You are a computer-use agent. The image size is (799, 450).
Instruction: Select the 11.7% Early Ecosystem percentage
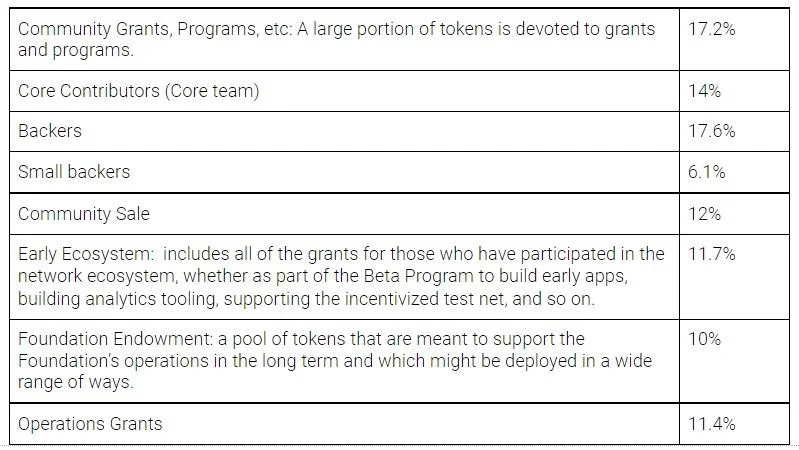tap(711, 254)
